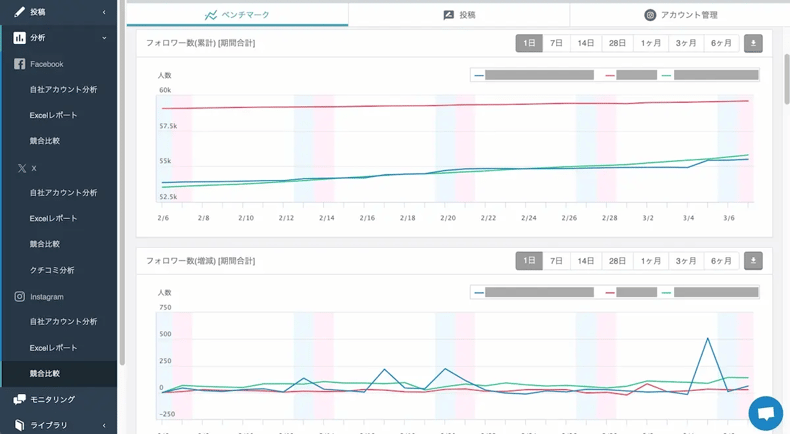Click the blue spike peak in 増減 chart
Viewport: 790px width, 434px height.
coord(708,339)
